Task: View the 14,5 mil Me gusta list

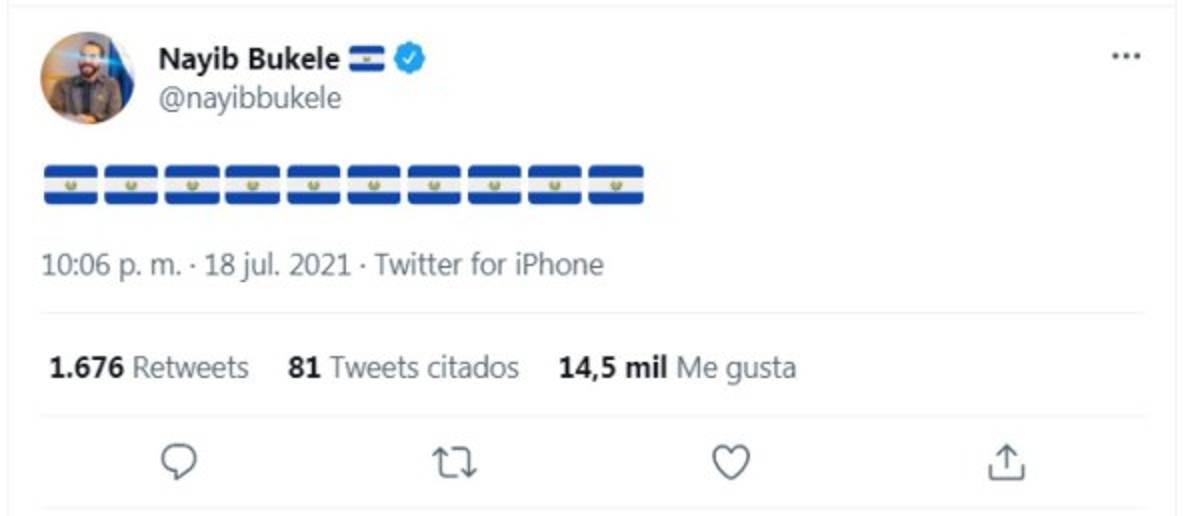Action: tap(677, 368)
